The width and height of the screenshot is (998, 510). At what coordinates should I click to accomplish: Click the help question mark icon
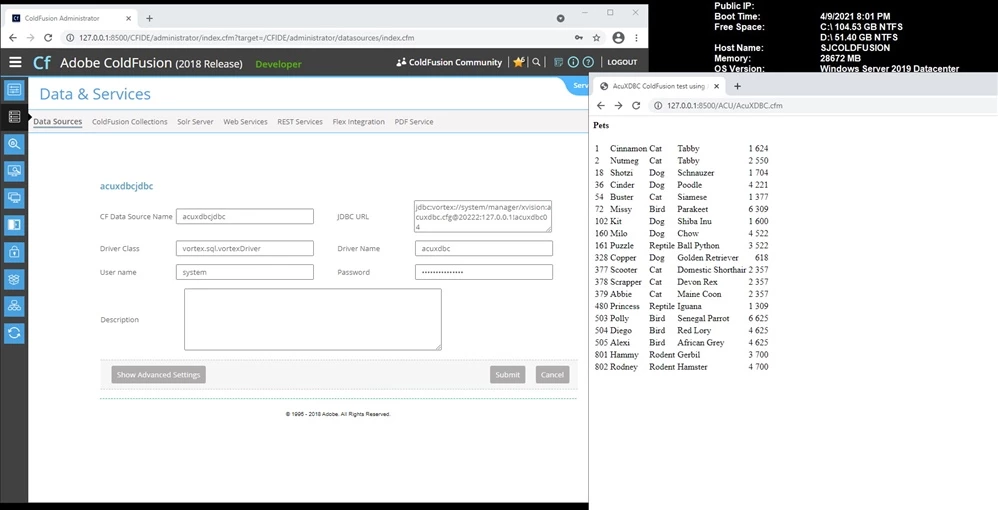tap(588, 62)
